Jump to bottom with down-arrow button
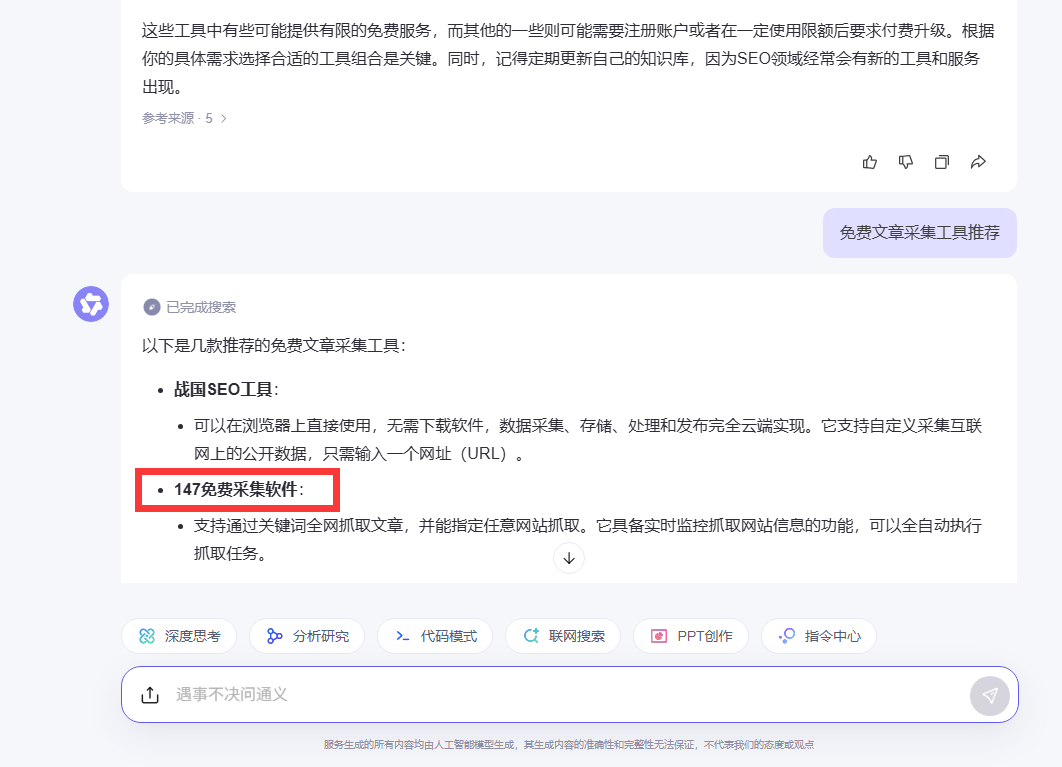Screen dimensions: 1062x767 569,558
